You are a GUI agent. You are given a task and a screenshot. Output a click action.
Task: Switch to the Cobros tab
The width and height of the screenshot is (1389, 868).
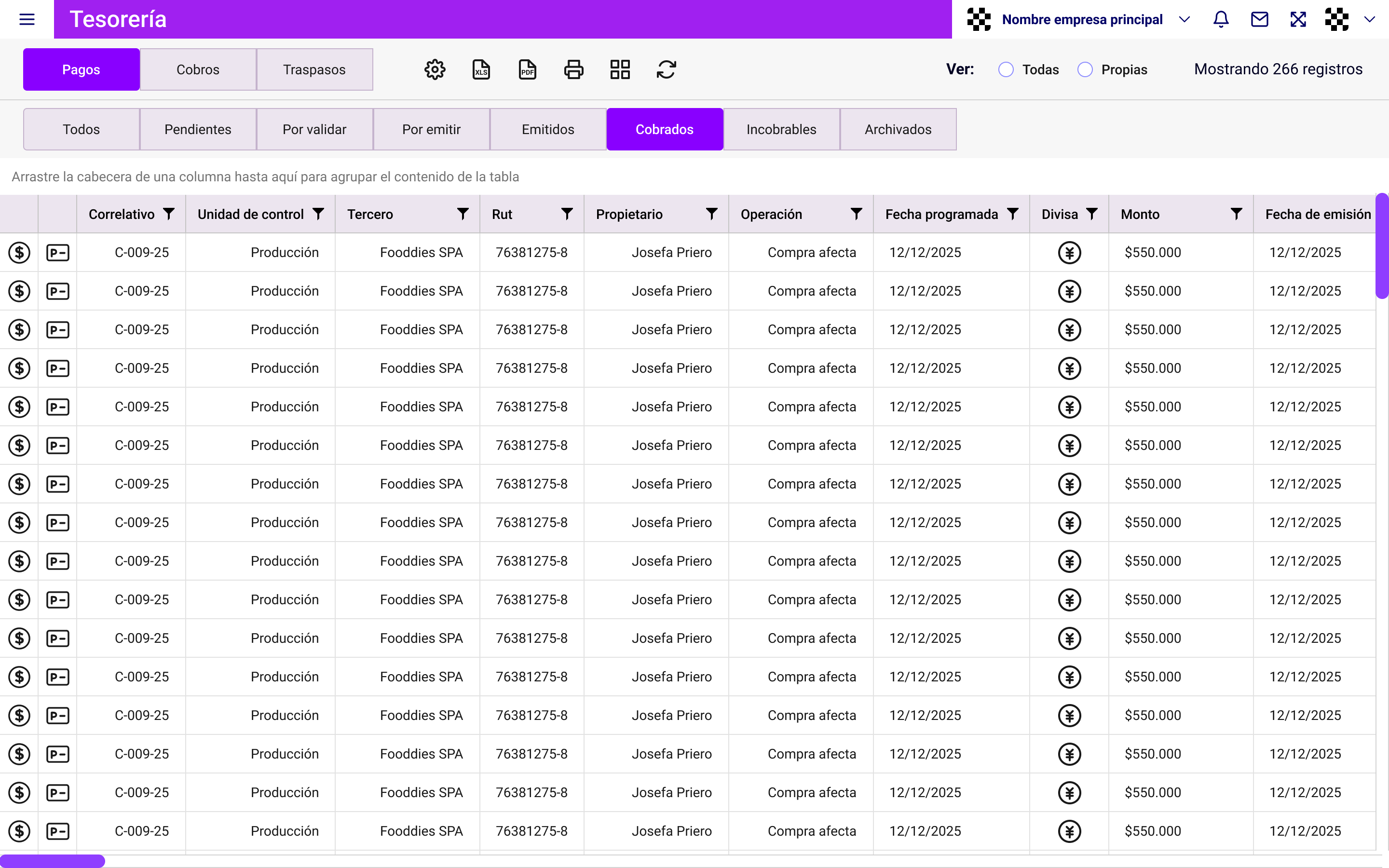[198, 69]
